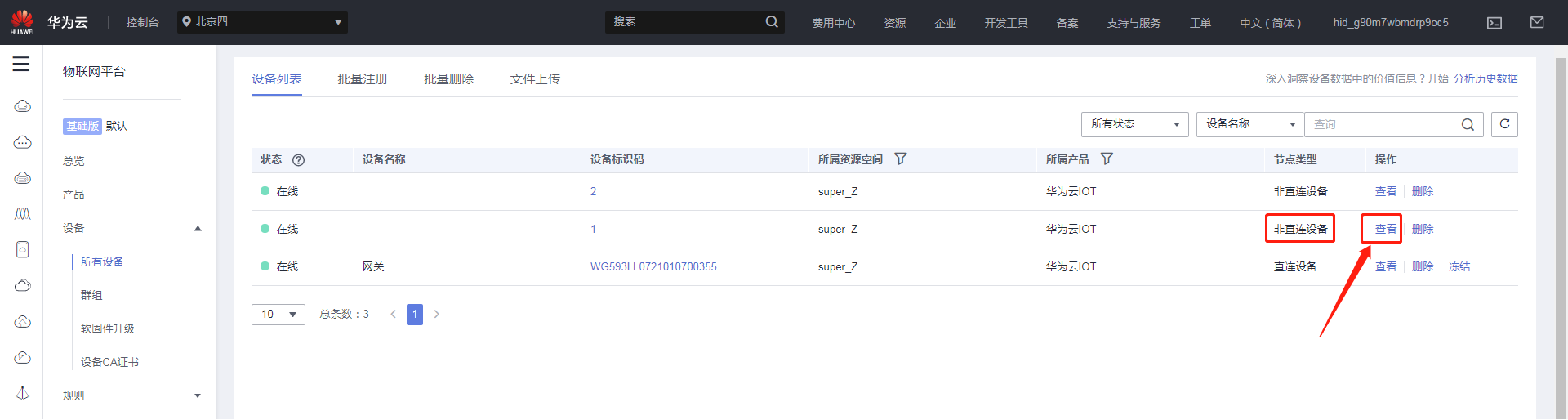This screenshot has width=1568, height=420.
Task: Open the mail messages icon in the top bar
Action: coord(1536,23)
